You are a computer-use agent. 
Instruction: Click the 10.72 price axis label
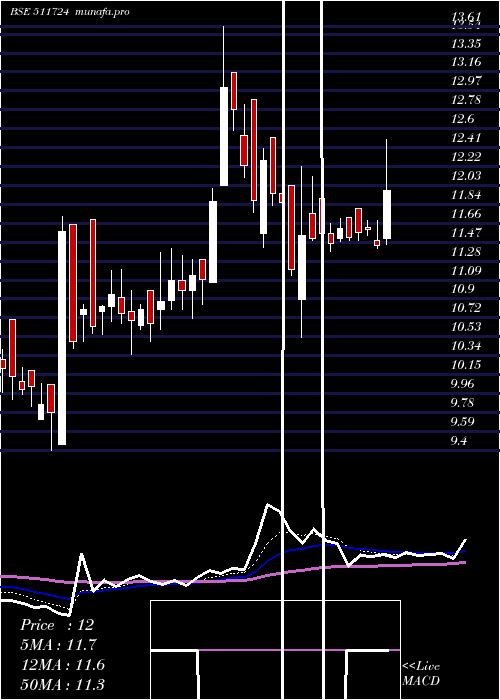467,308
